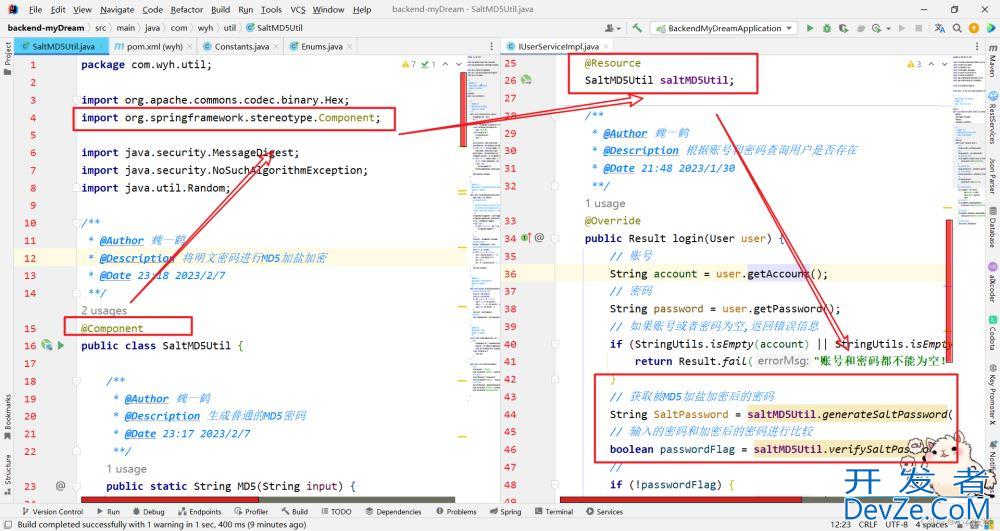Open Problems tool window
The width and height of the screenshot is (1000, 531).
pyautogui.click(x=457, y=512)
